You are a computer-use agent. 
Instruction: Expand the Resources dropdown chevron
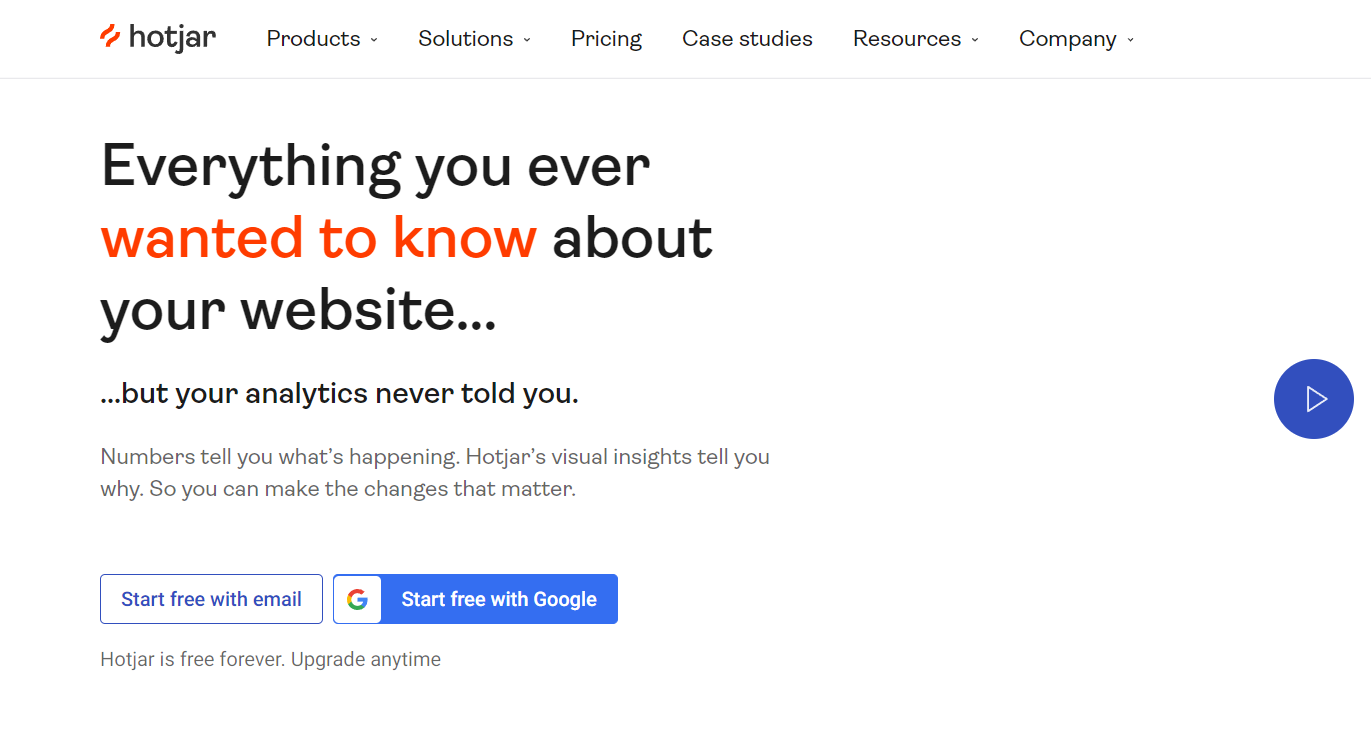975,40
